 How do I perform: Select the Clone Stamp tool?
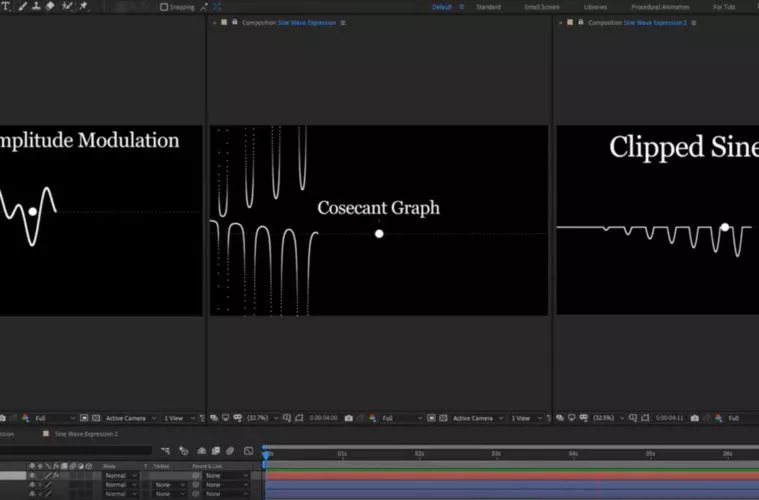pyautogui.click(x=36, y=6)
